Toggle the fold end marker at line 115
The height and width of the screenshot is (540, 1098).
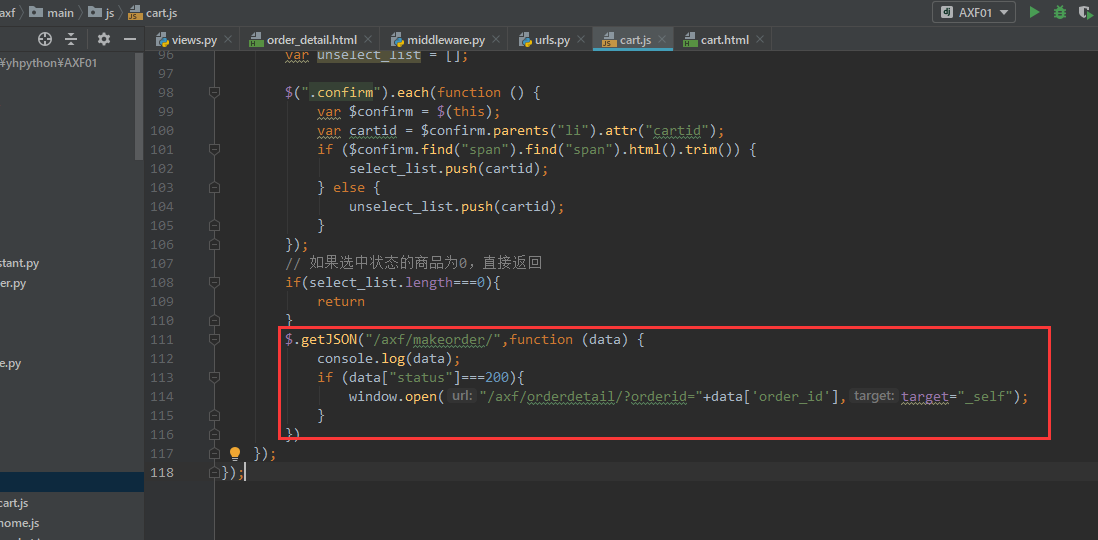point(215,415)
